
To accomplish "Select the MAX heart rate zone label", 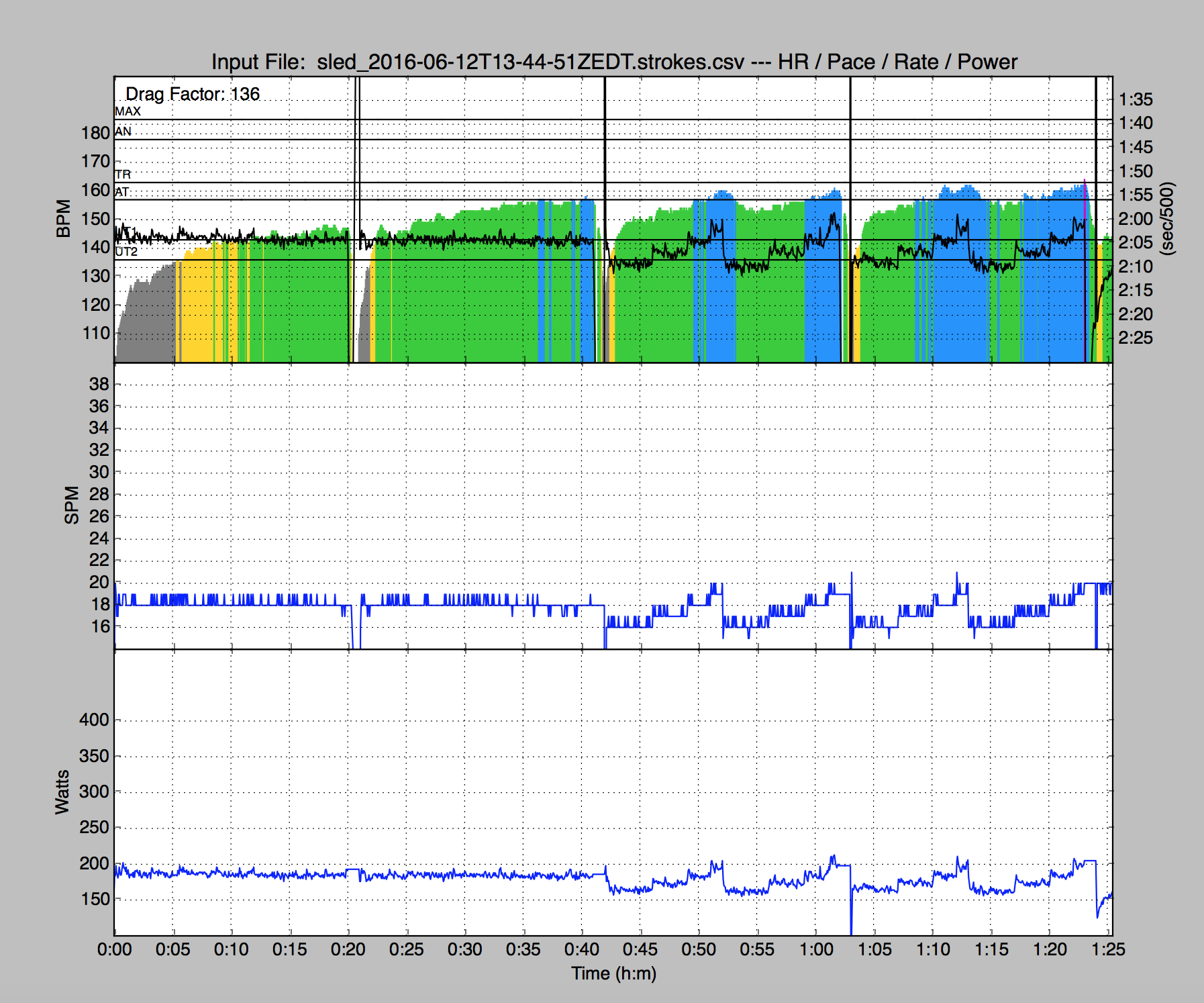I will [128, 111].
